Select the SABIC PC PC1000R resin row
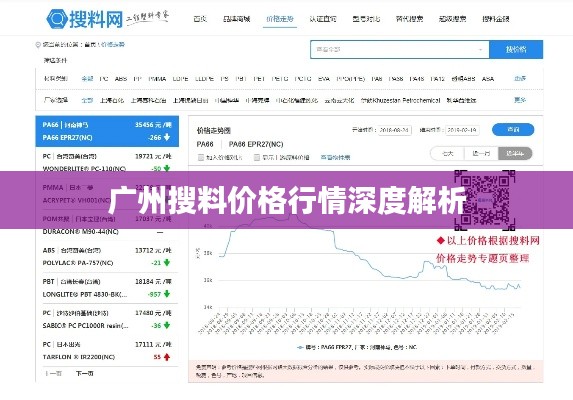573x400 pixels. tap(107, 319)
